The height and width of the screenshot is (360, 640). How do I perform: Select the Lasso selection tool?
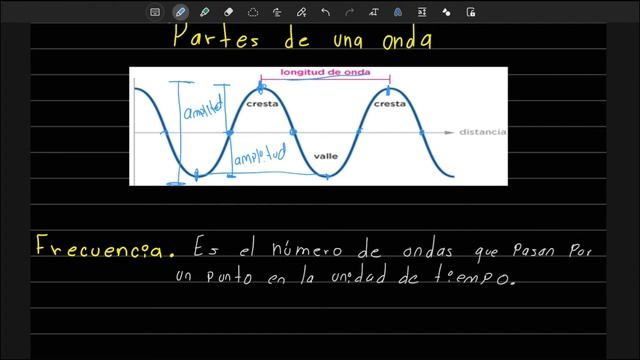(x=253, y=12)
